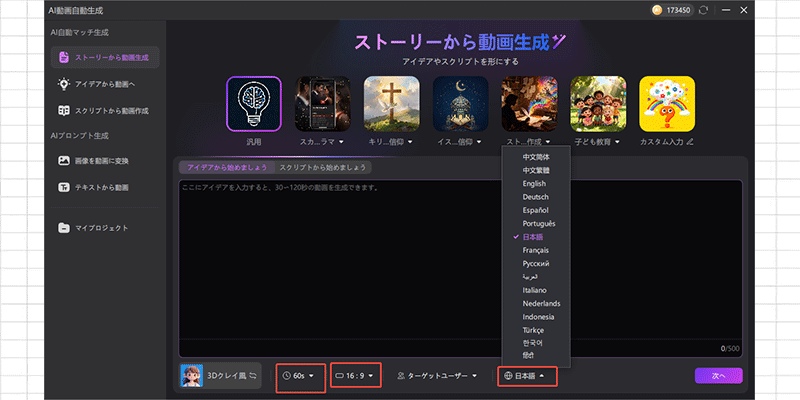The height and width of the screenshot is (400, 800).
Task: Select Indonesia in the language list
Action: [536, 317]
